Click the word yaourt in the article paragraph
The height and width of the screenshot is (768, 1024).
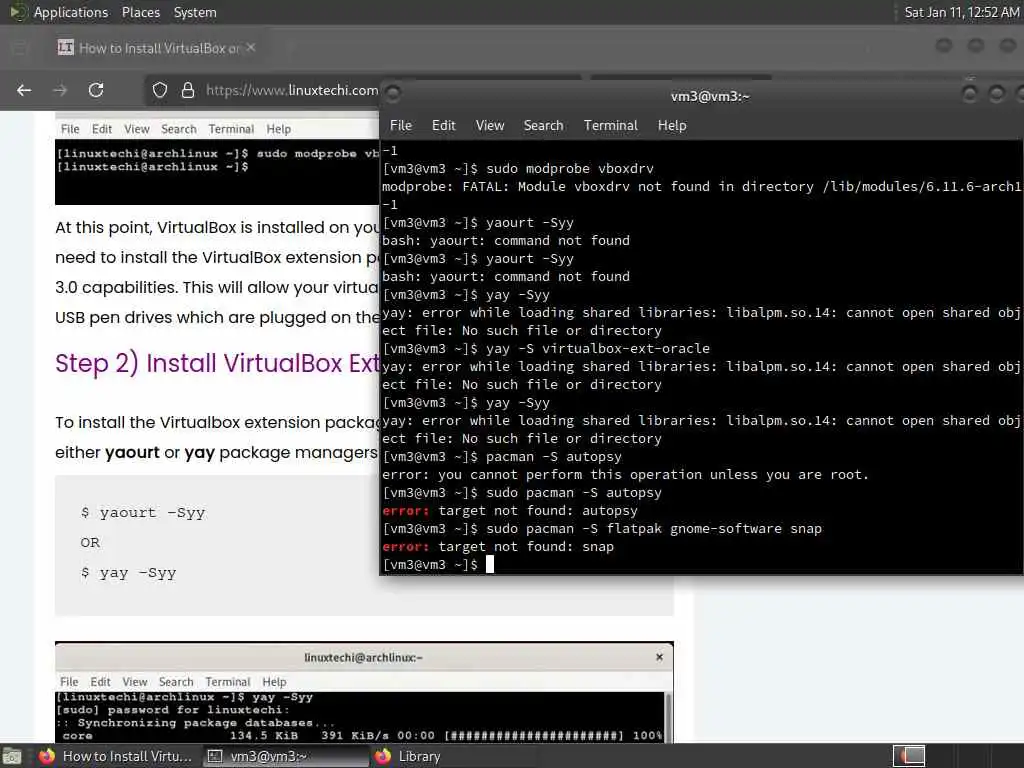click(133, 453)
